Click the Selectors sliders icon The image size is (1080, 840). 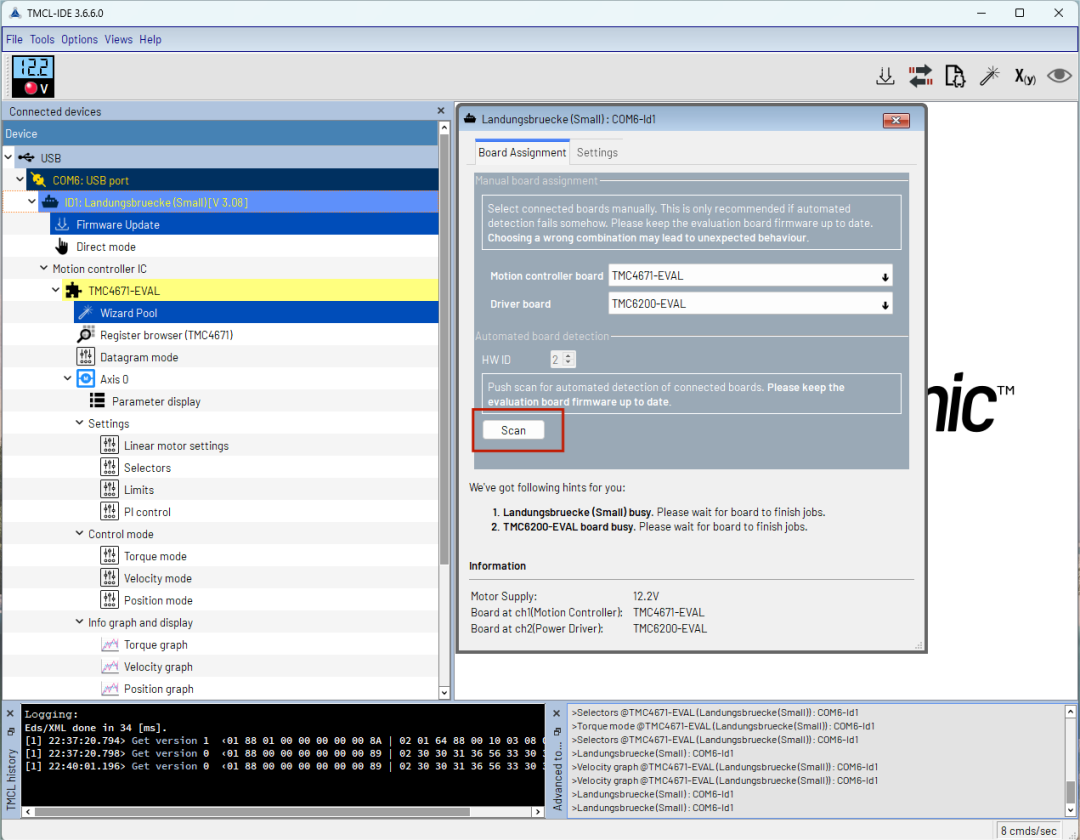click(110, 467)
